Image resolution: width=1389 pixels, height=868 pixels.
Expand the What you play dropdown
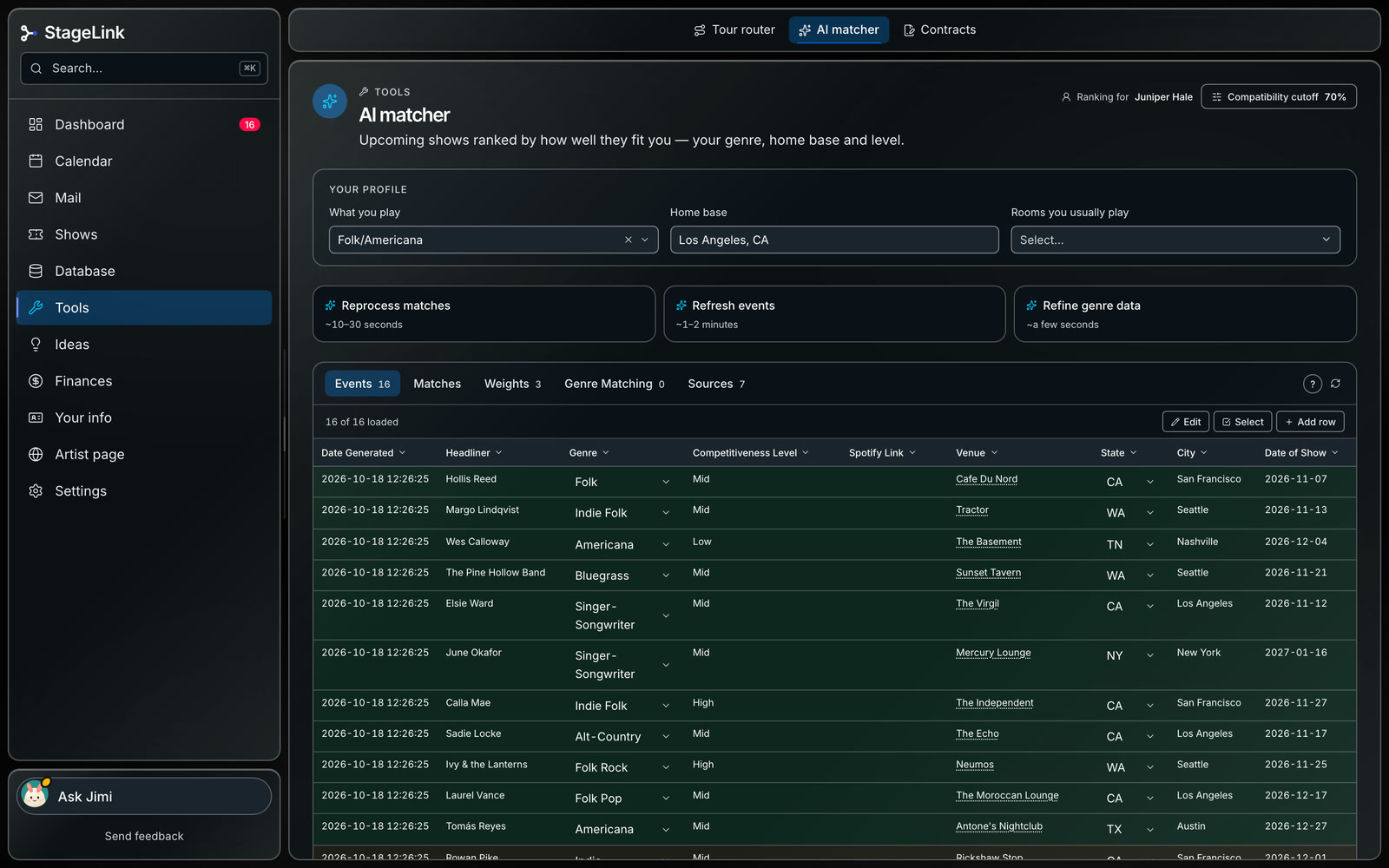tap(645, 240)
